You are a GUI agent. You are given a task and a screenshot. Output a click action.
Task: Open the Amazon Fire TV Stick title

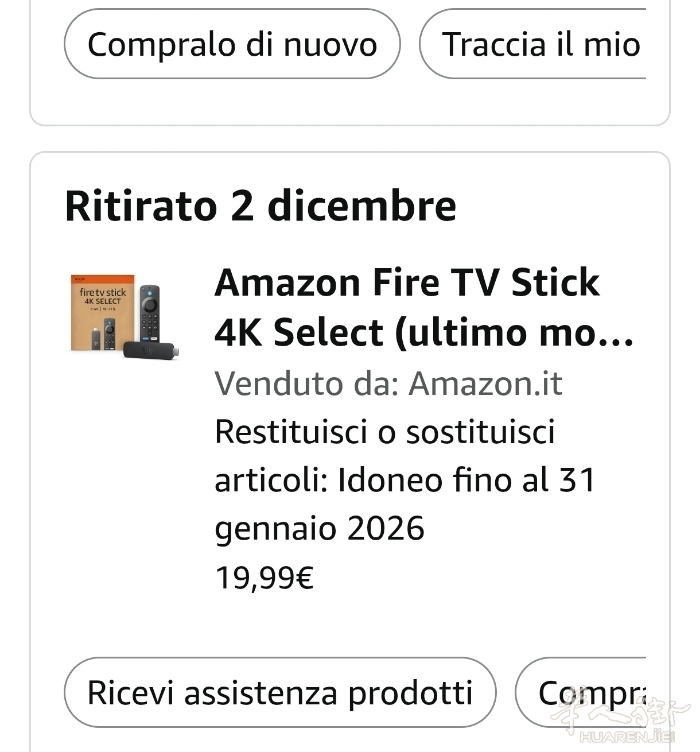click(x=407, y=283)
